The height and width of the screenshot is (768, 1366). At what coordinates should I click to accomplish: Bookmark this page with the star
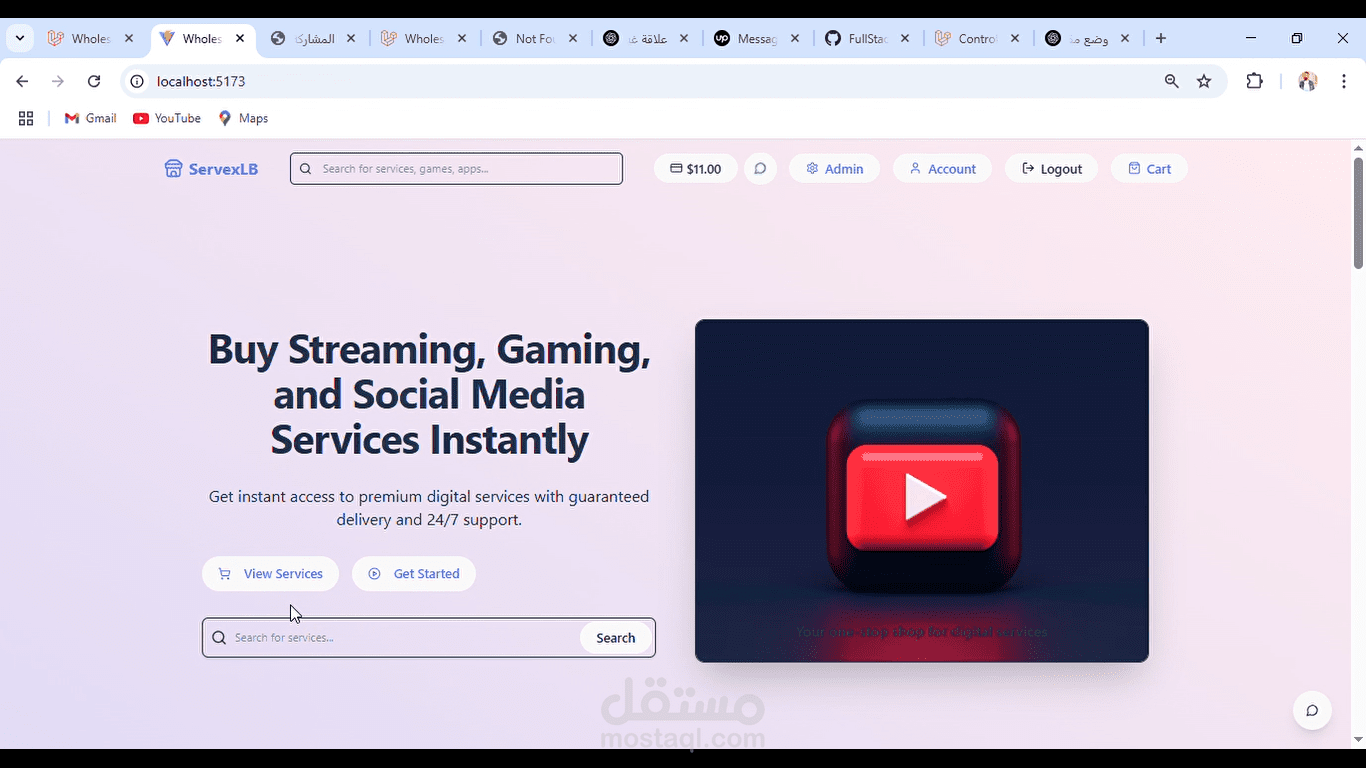[x=1204, y=81]
